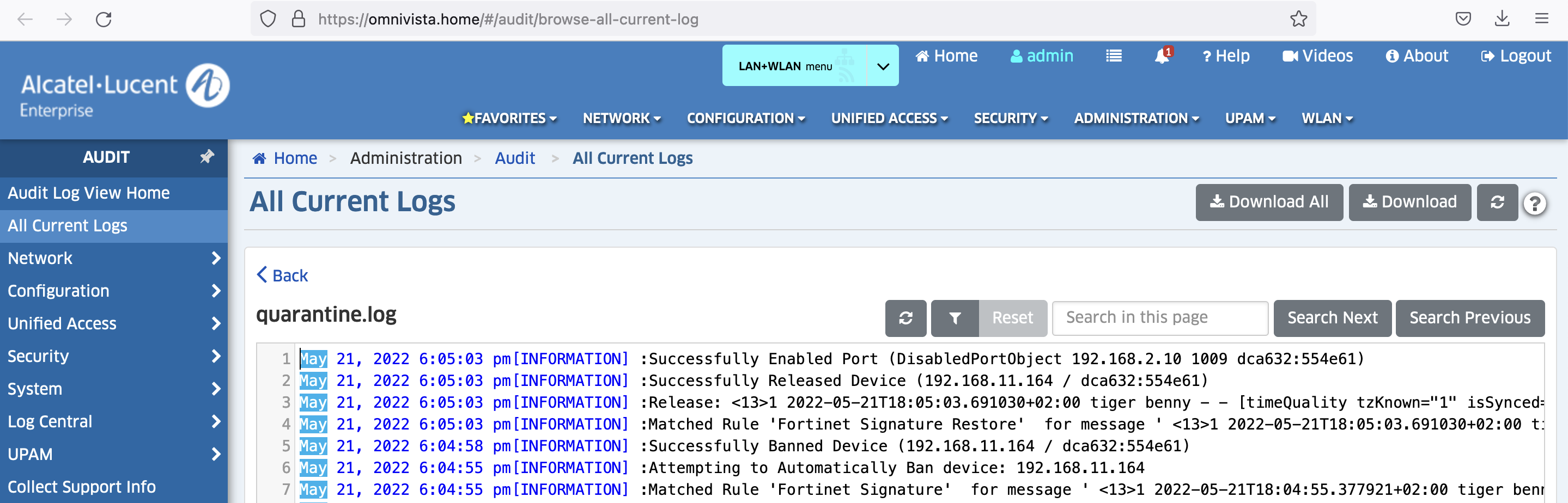The width and height of the screenshot is (1568, 503).
Task: Click the notifications bell icon
Action: 1162,56
